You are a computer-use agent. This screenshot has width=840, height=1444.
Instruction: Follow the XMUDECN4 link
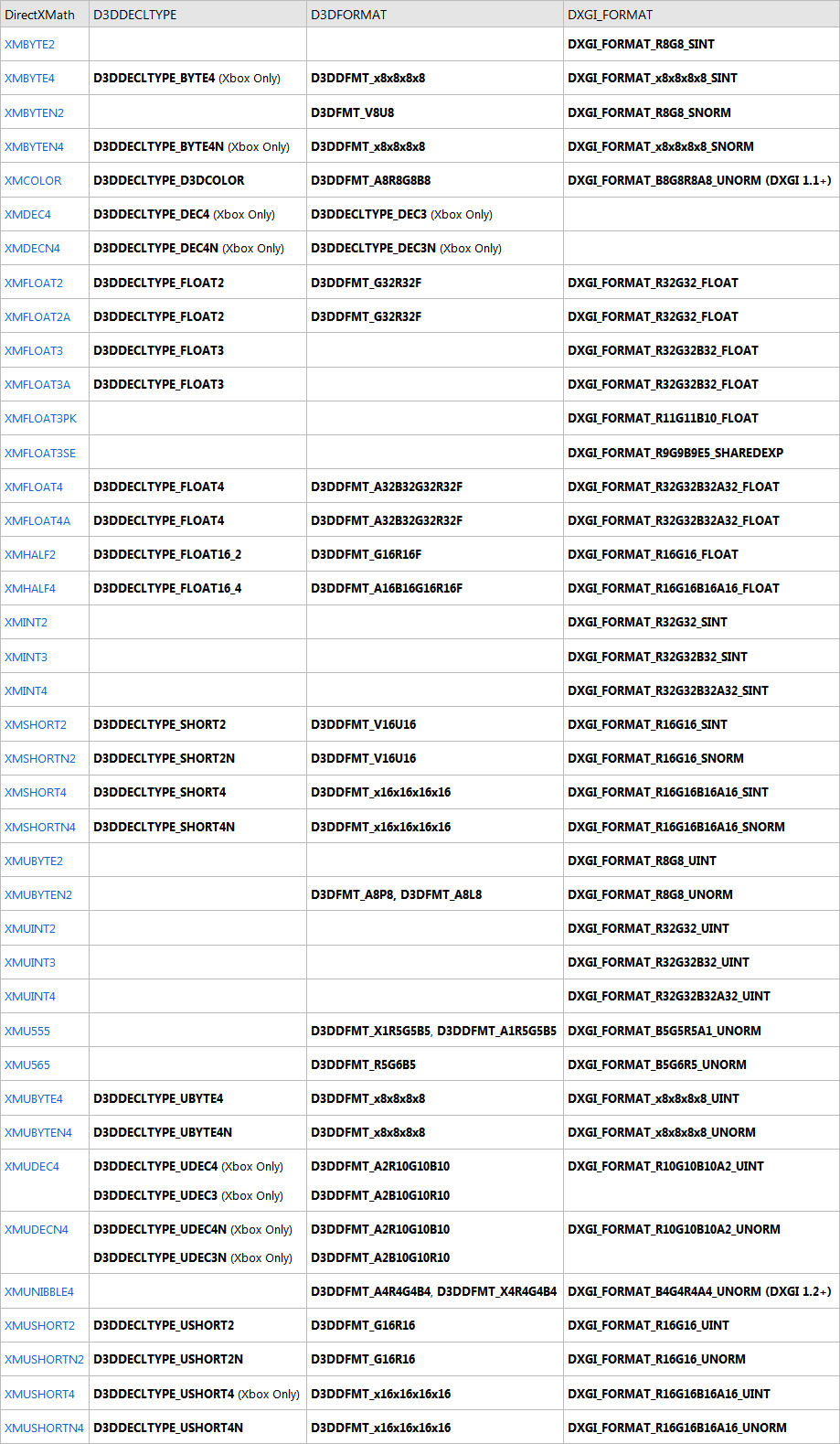click(37, 1229)
